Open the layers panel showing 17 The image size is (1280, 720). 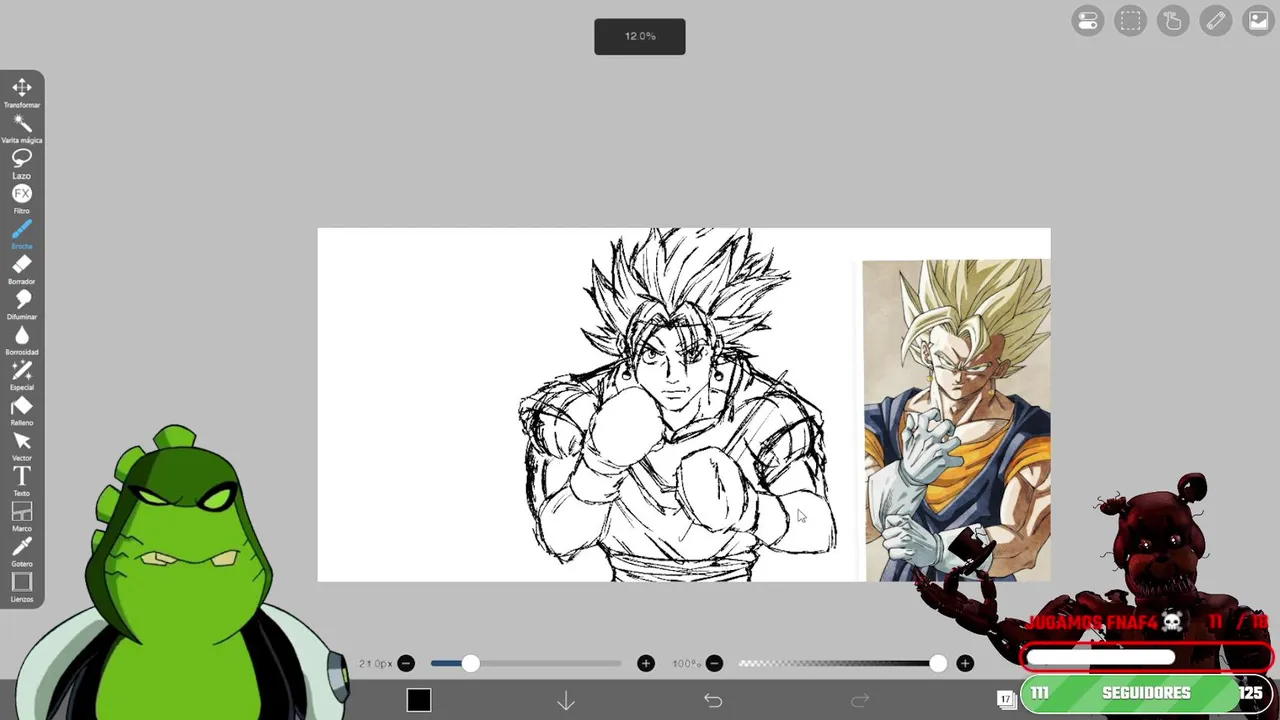(x=1006, y=699)
